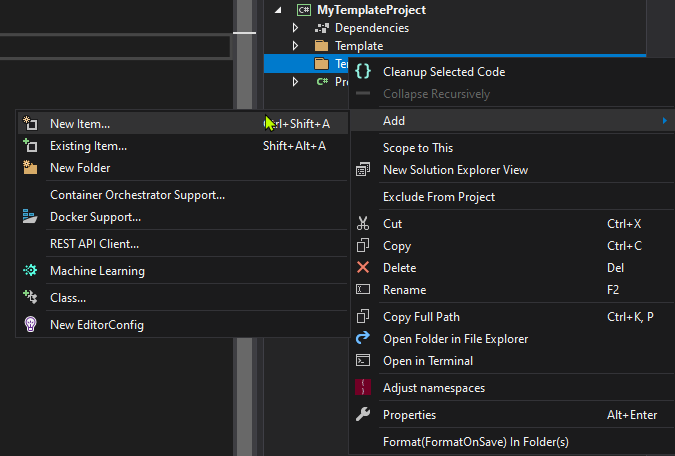The width and height of the screenshot is (675, 456).
Task: Click the New Folder icon in the submenu
Action: (x=30, y=168)
